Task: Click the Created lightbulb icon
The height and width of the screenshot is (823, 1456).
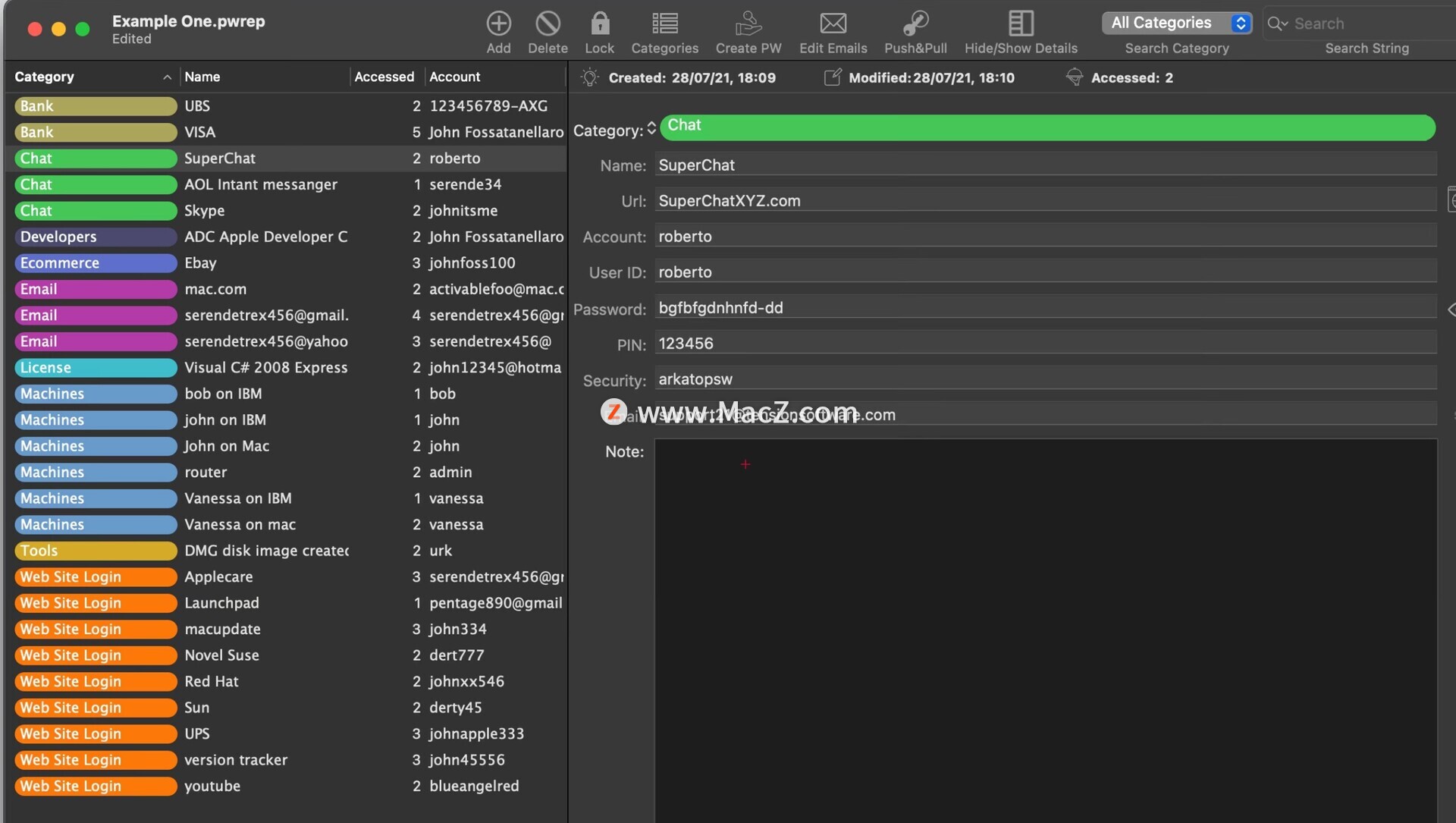Action: pos(589,77)
